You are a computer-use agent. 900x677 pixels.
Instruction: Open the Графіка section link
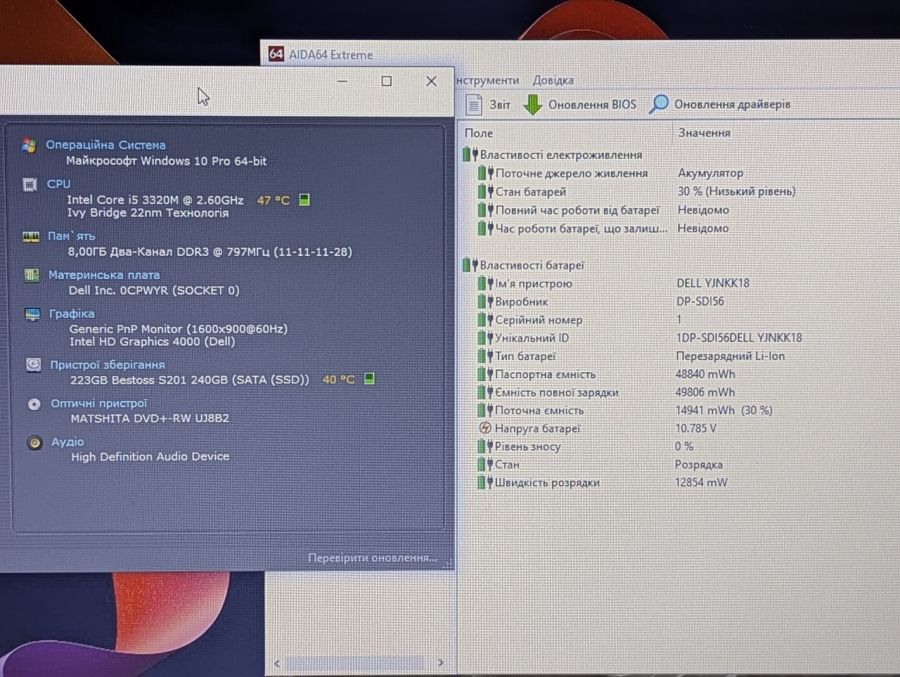(72, 314)
